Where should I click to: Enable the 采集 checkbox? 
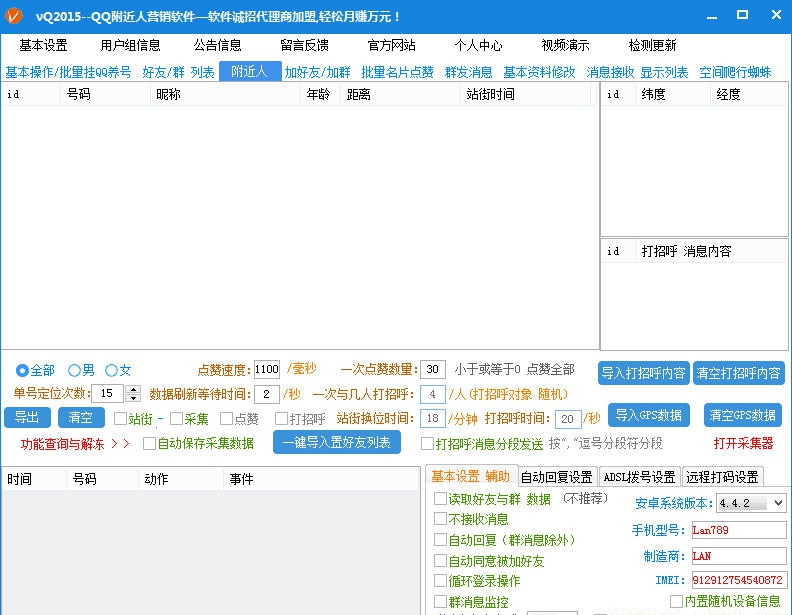coord(176,419)
